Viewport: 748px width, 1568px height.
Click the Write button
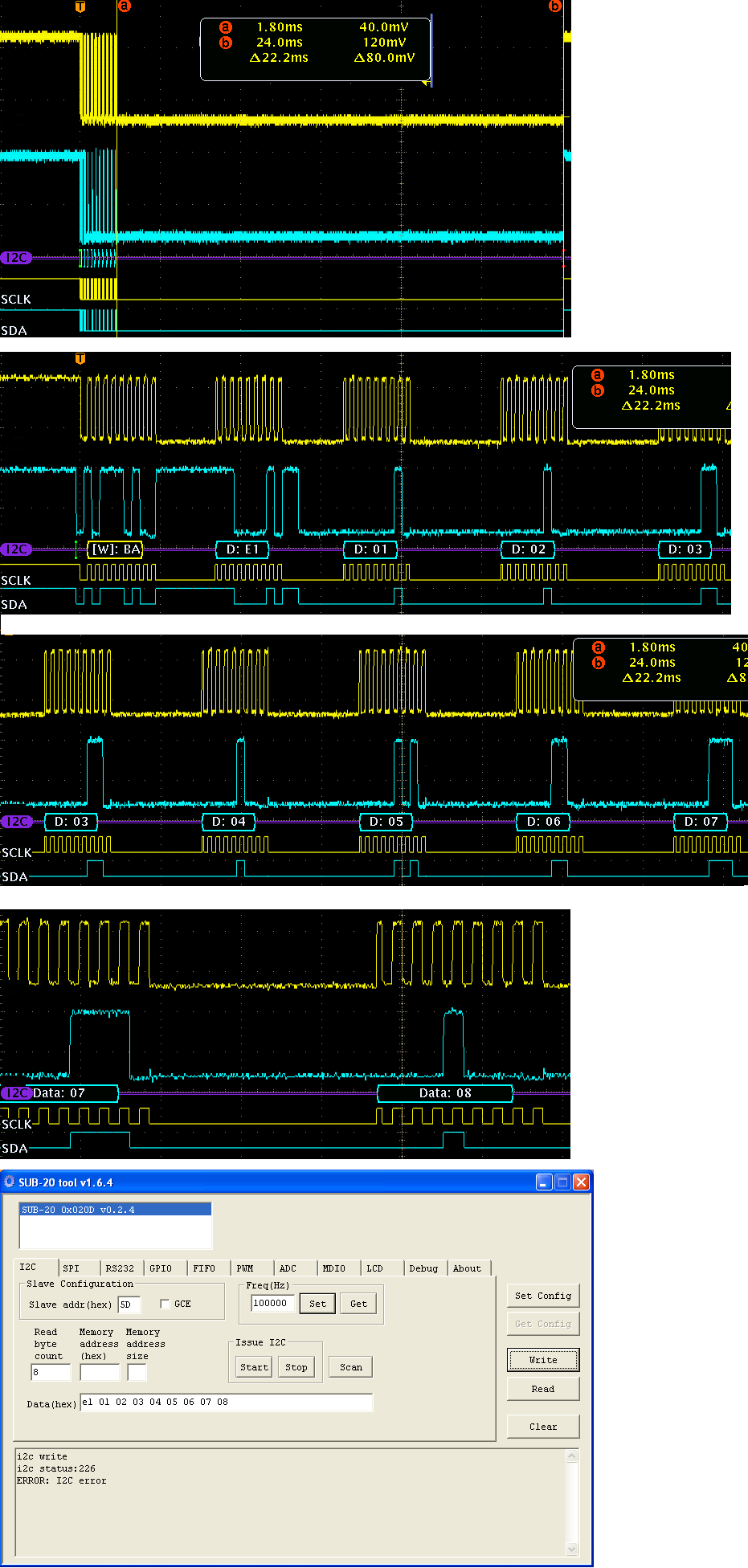(x=543, y=1360)
